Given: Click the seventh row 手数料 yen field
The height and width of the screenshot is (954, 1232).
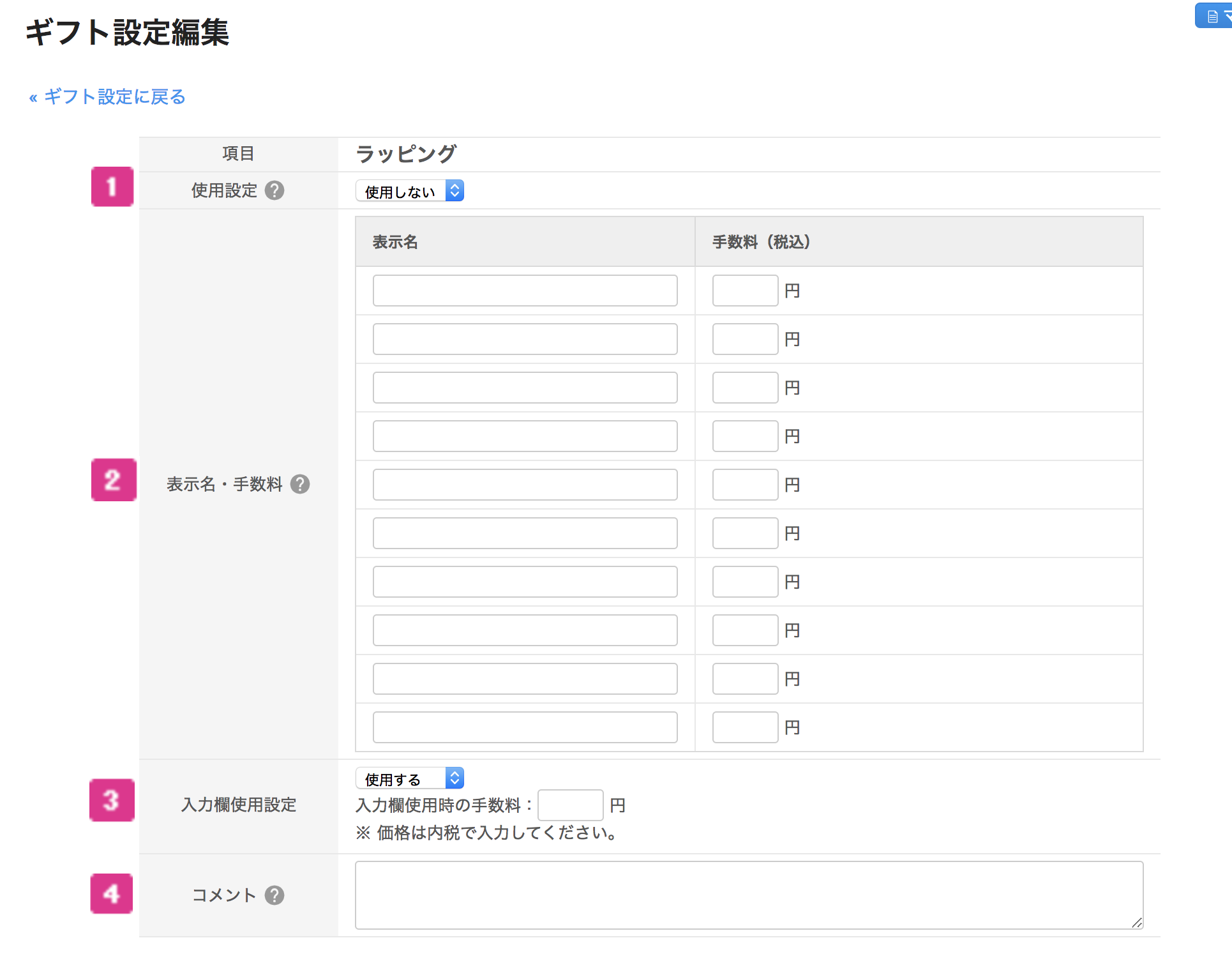Looking at the screenshot, I should point(745,582).
